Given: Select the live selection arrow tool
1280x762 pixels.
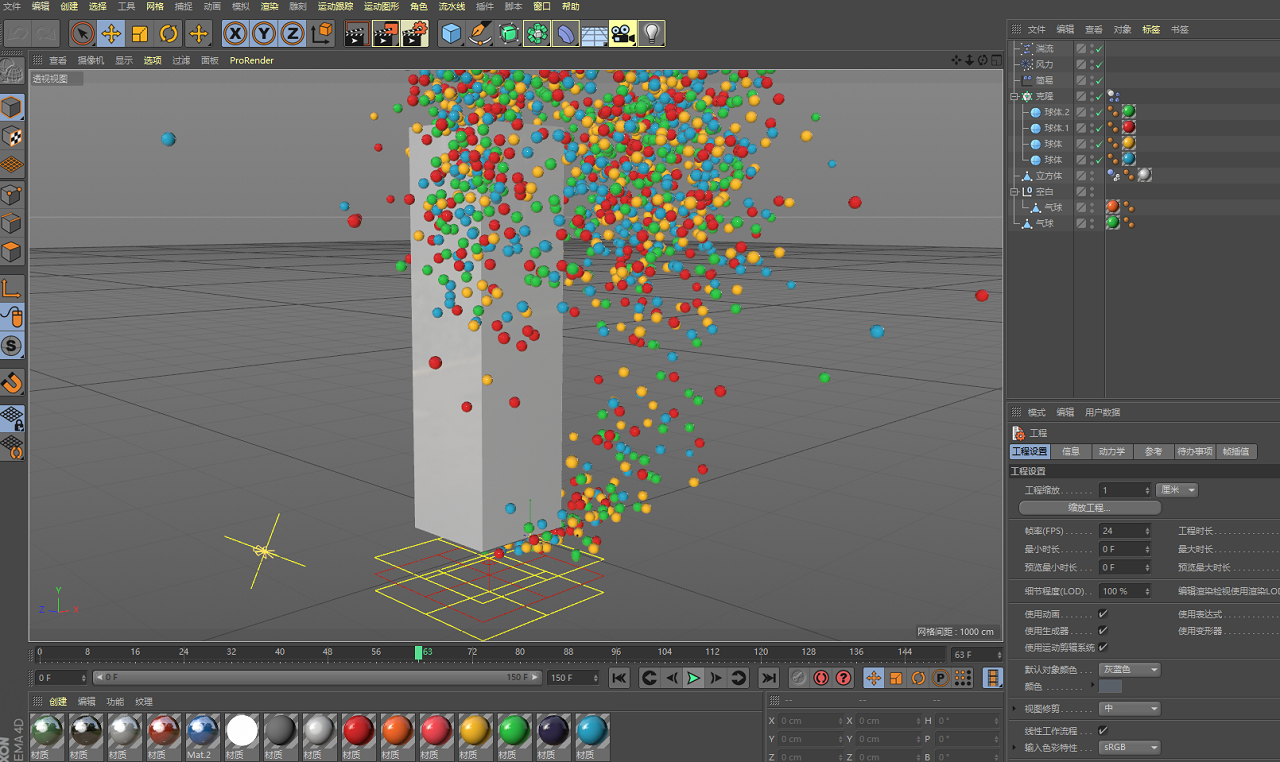Looking at the screenshot, I should pyautogui.click(x=82, y=34).
